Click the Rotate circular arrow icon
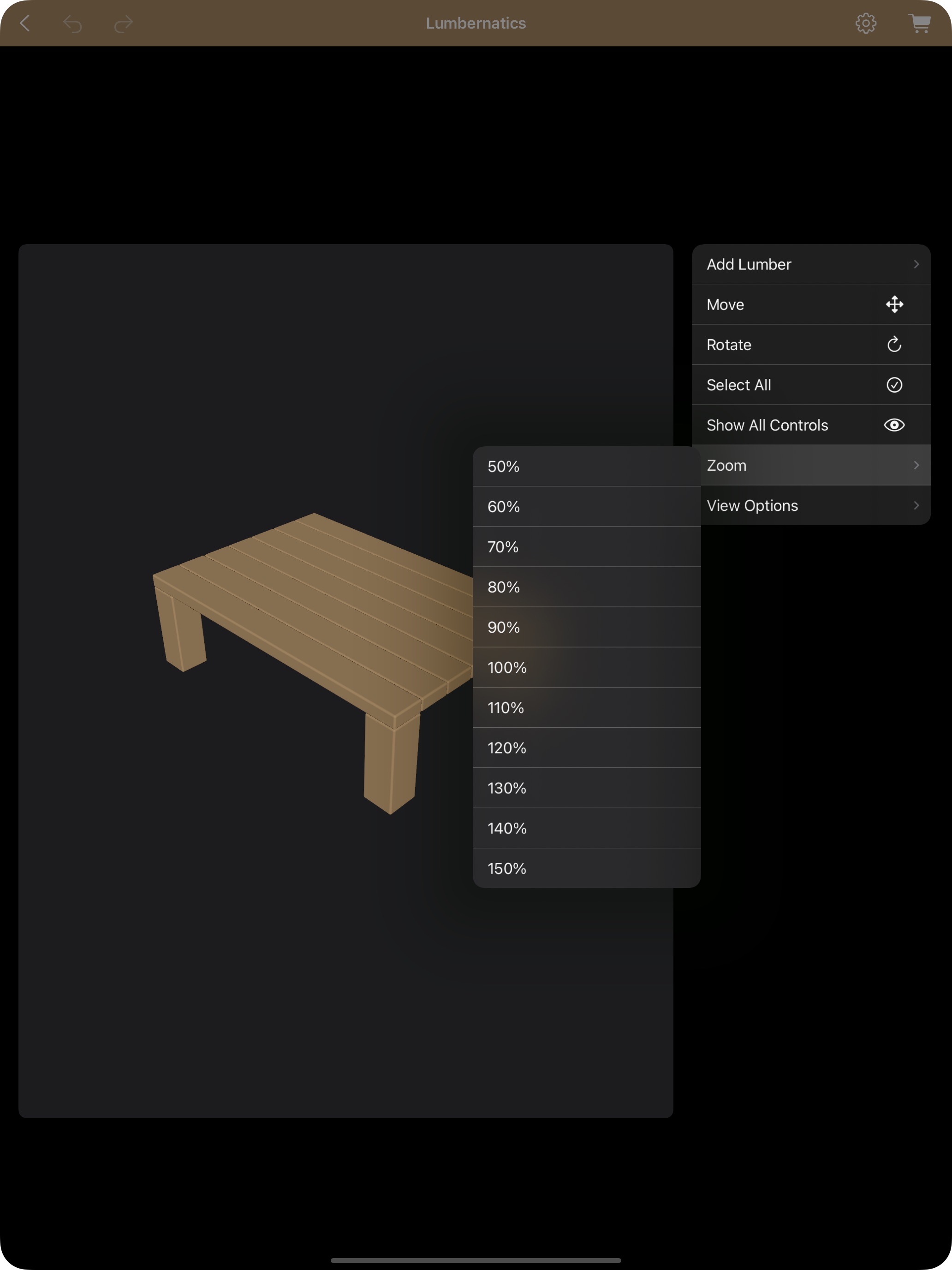The image size is (952, 1270). (894, 344)
